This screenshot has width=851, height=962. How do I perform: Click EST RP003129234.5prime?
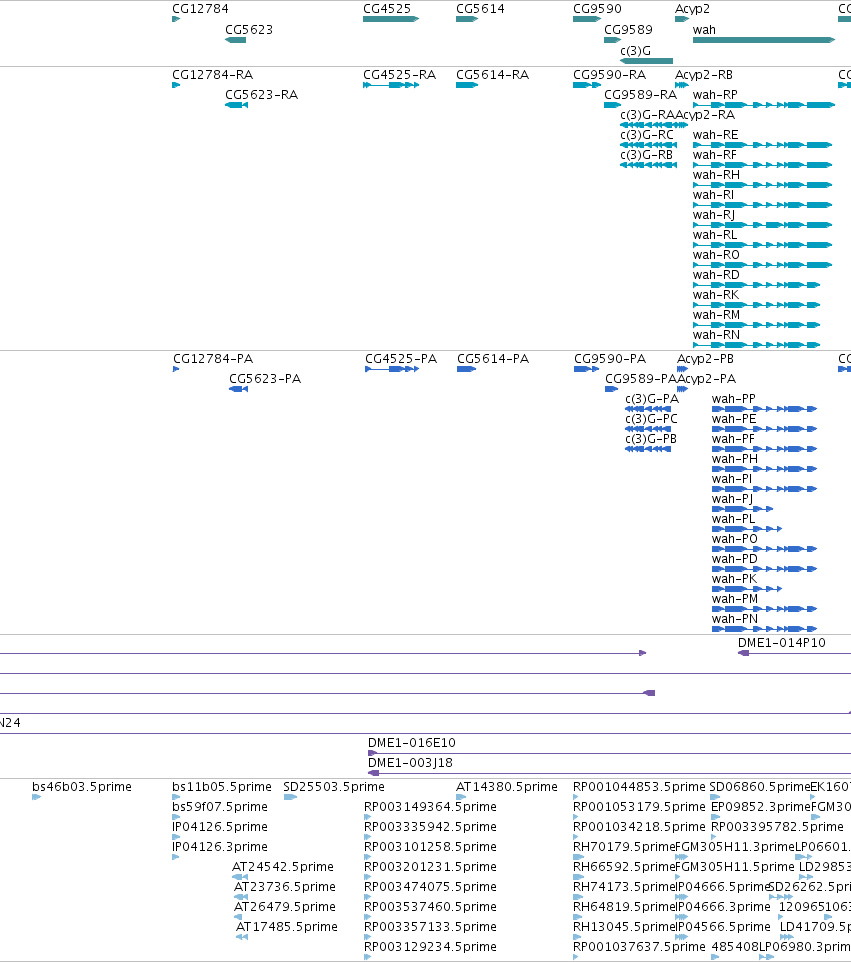point(430,947)
